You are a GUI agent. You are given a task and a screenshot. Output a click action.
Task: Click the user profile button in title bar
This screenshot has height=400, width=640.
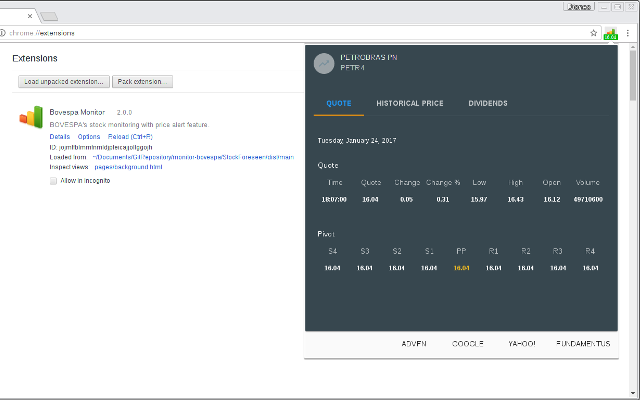coord(579,7)
